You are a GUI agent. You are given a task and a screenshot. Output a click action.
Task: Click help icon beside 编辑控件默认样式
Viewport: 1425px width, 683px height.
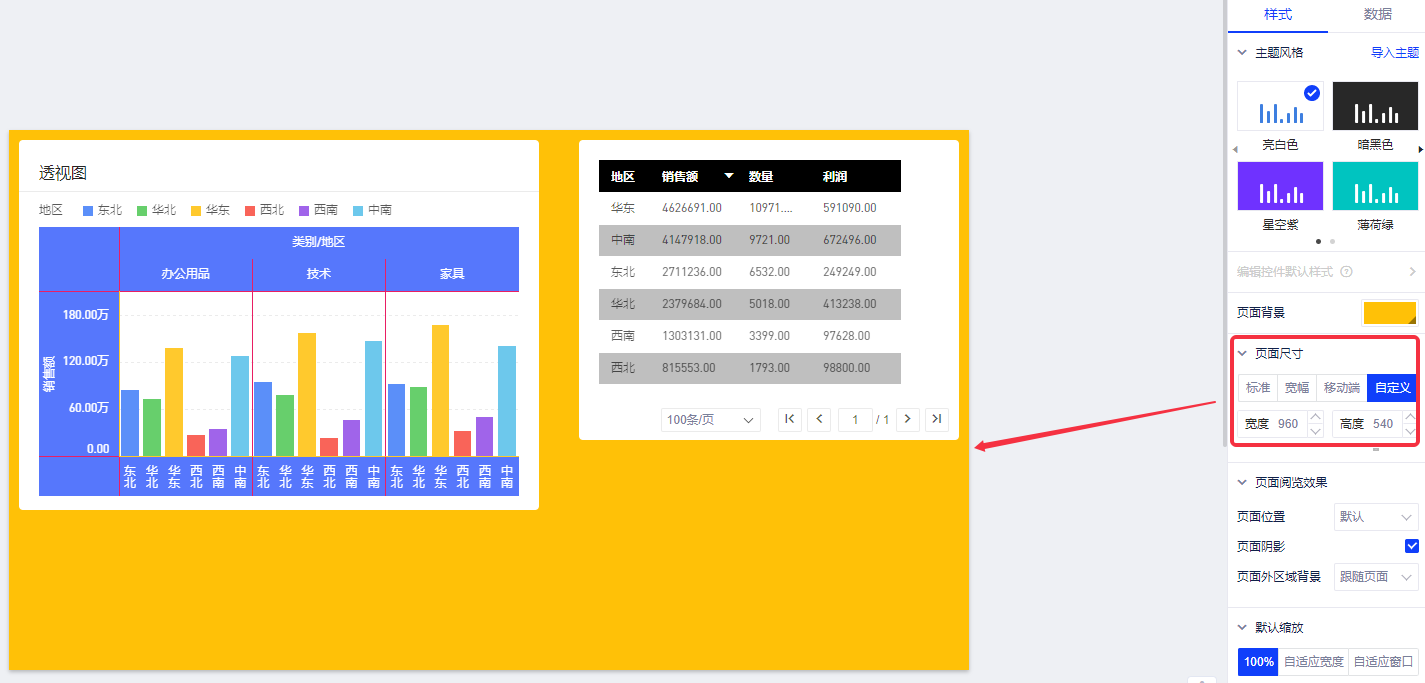click(x=1346, y=272)
